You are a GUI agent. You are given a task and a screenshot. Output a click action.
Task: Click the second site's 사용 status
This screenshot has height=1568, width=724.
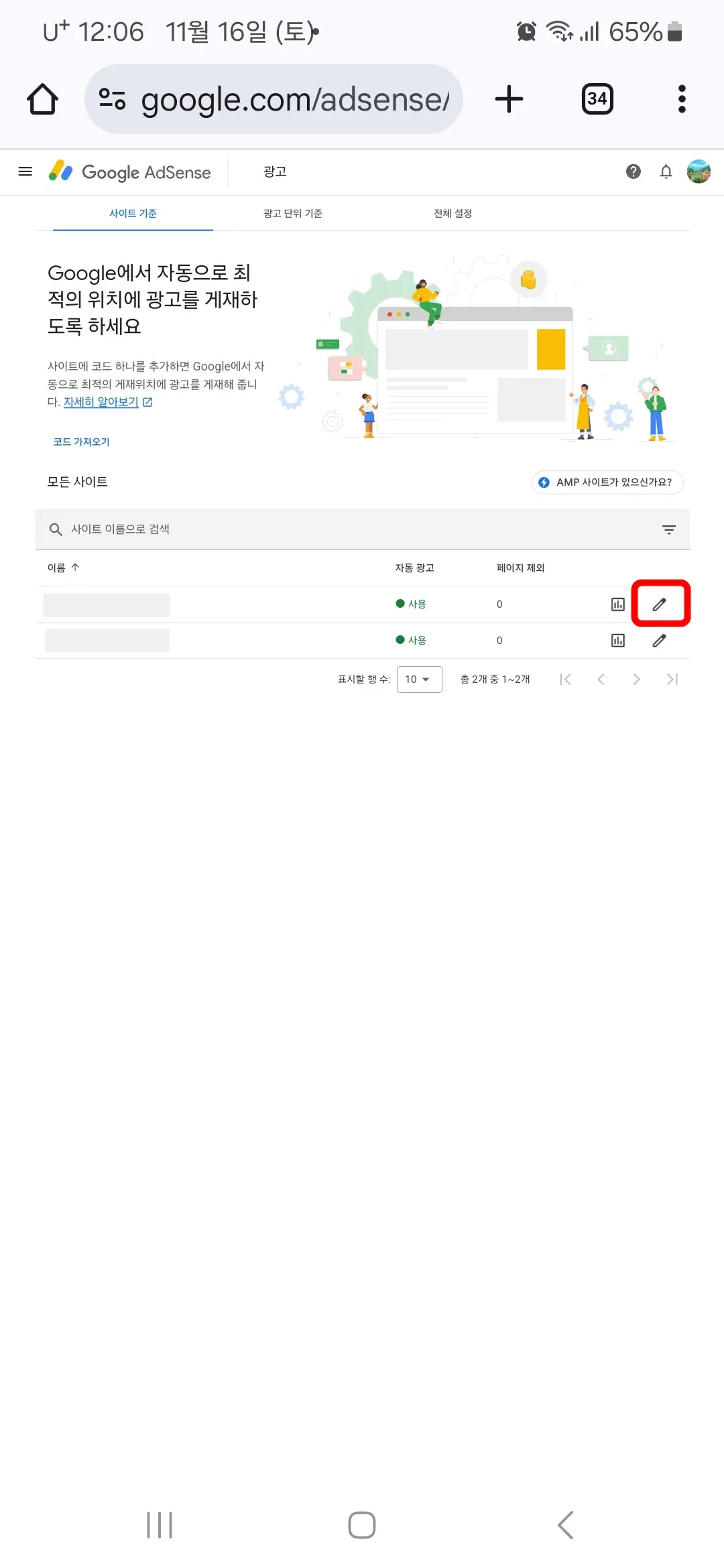[x=411, y=640]
